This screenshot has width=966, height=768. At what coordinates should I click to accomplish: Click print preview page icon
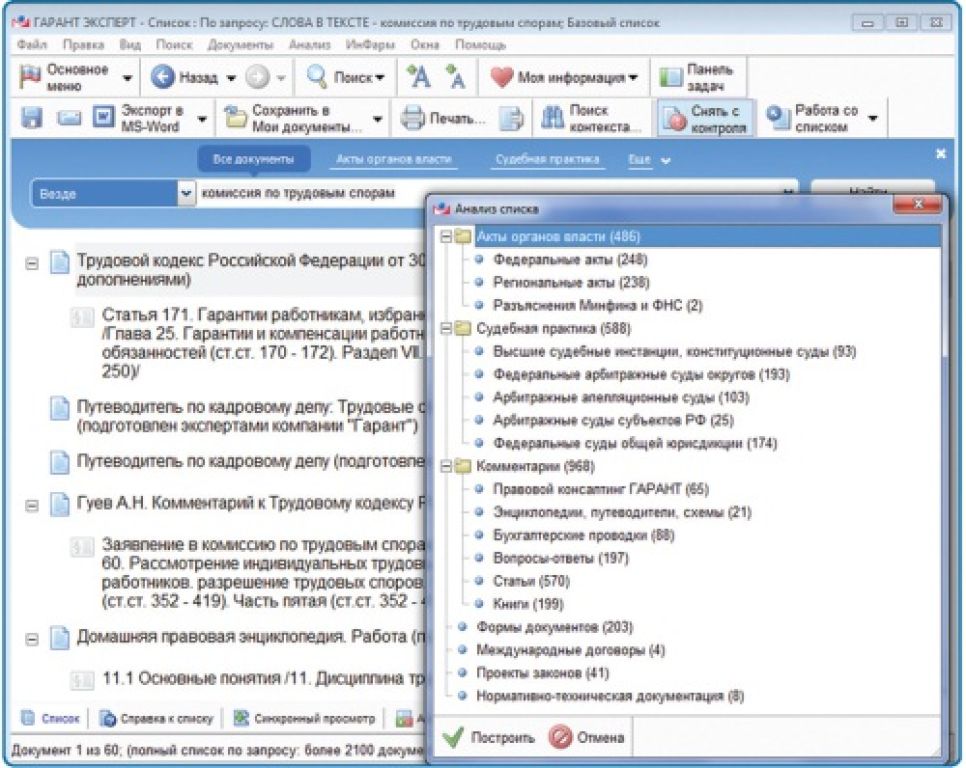click(511, 118)
